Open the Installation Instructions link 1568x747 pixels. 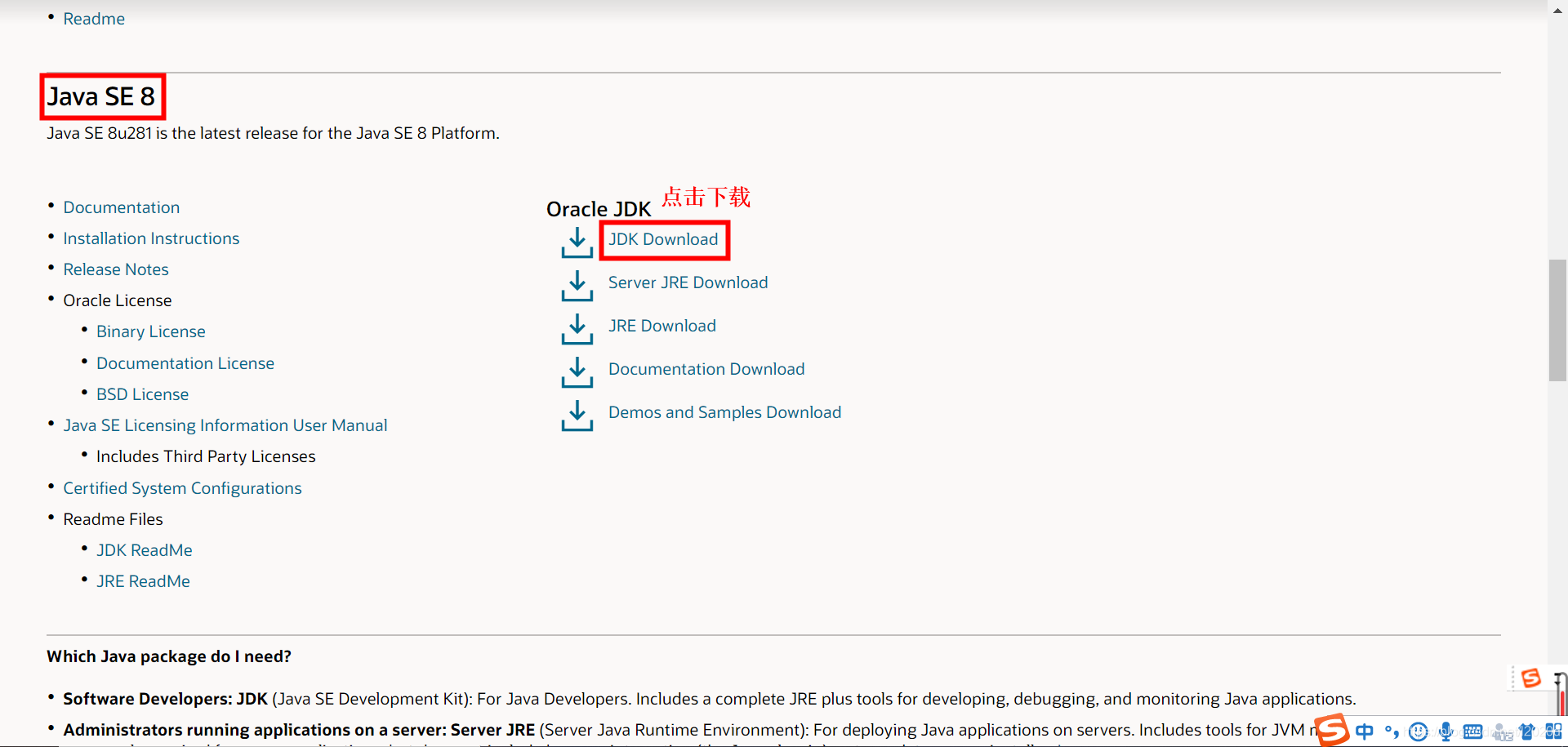pyautogui.click(x=151, y=238)
